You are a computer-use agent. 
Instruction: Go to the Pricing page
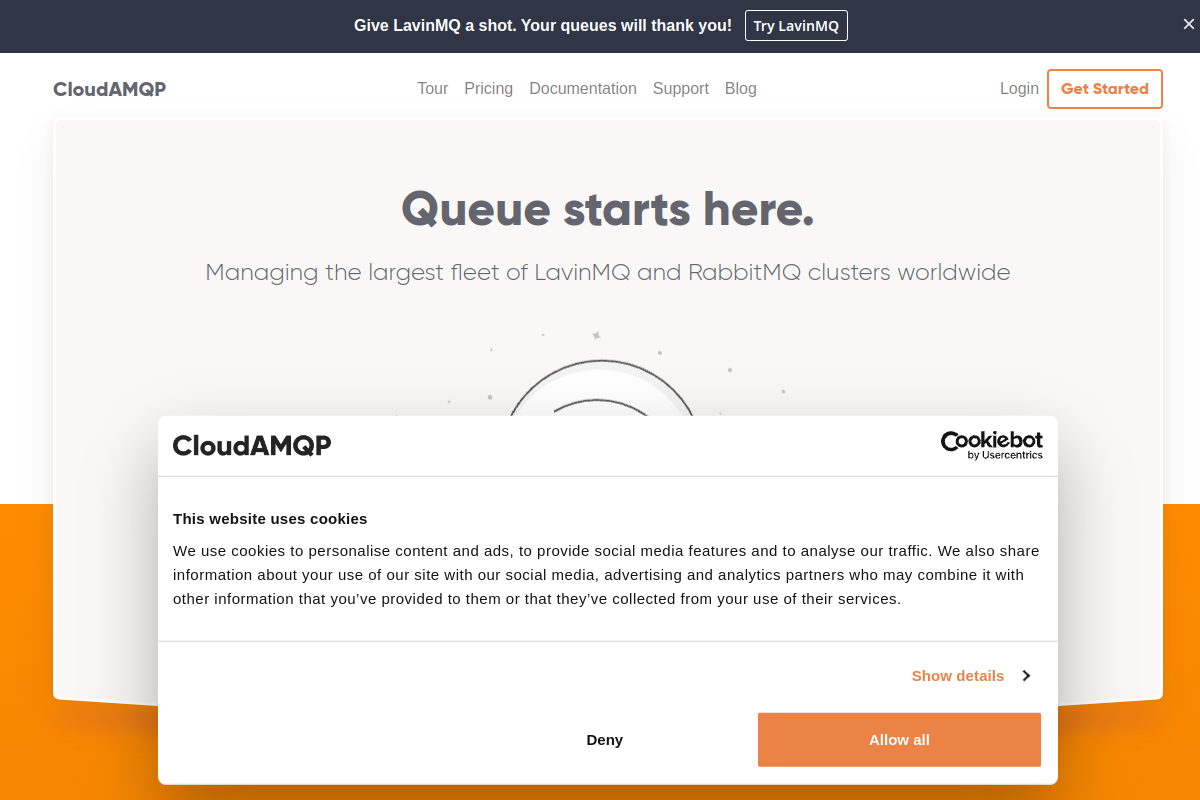(x=488, y=89)
